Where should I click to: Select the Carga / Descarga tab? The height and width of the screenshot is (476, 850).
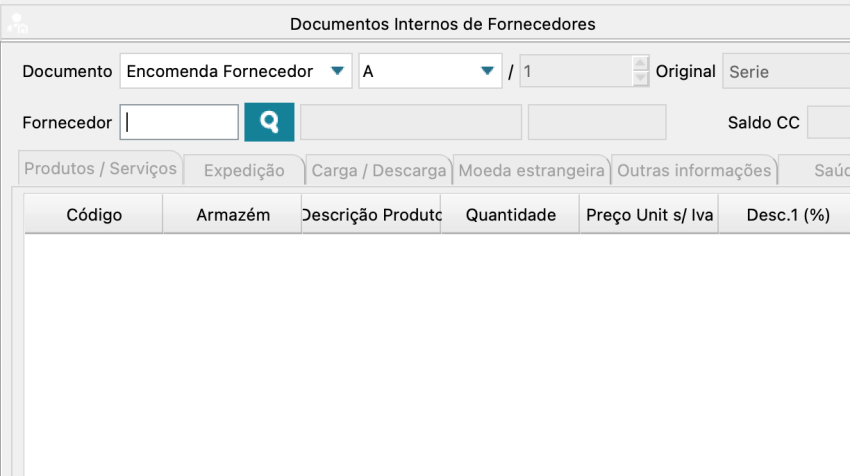(378, 171)
